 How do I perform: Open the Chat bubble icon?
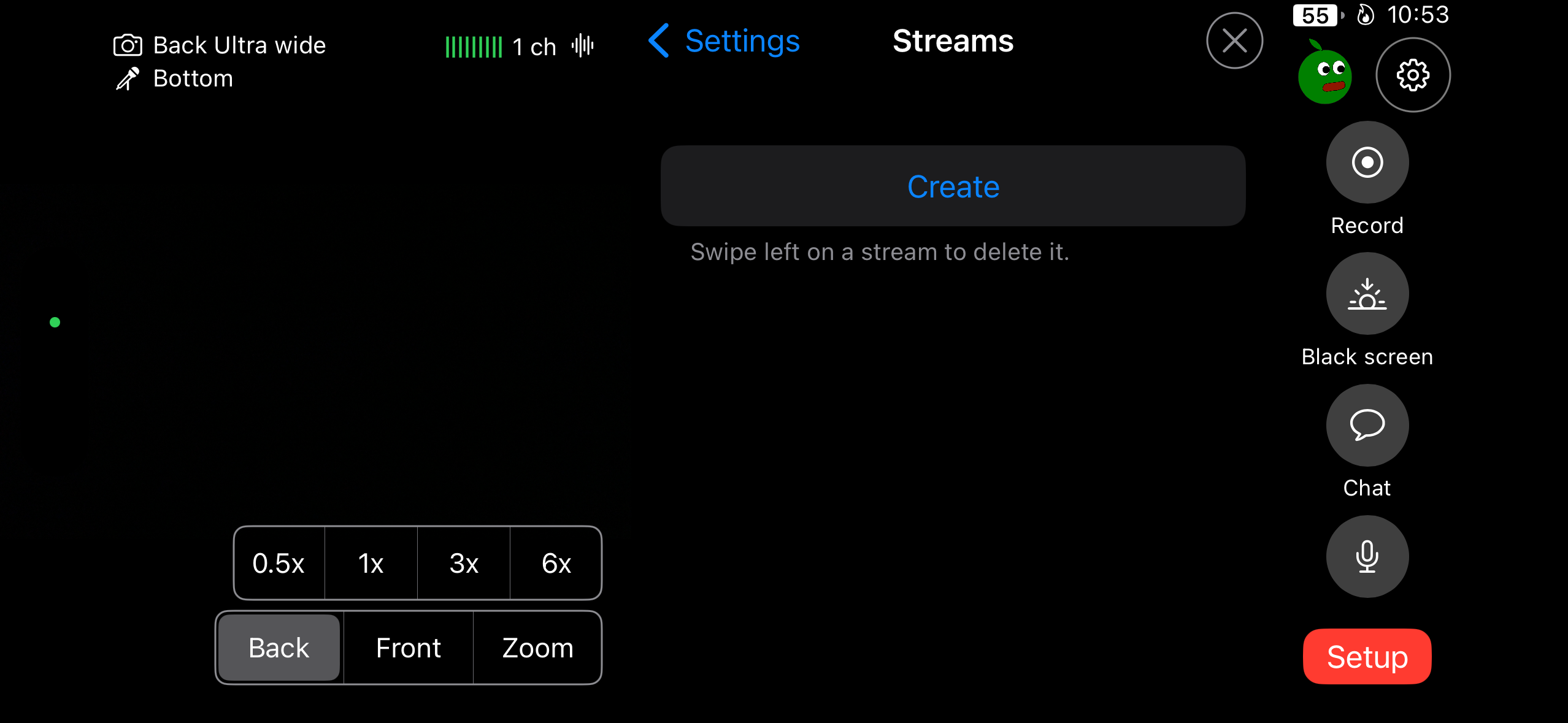[x=1367, y=425]
